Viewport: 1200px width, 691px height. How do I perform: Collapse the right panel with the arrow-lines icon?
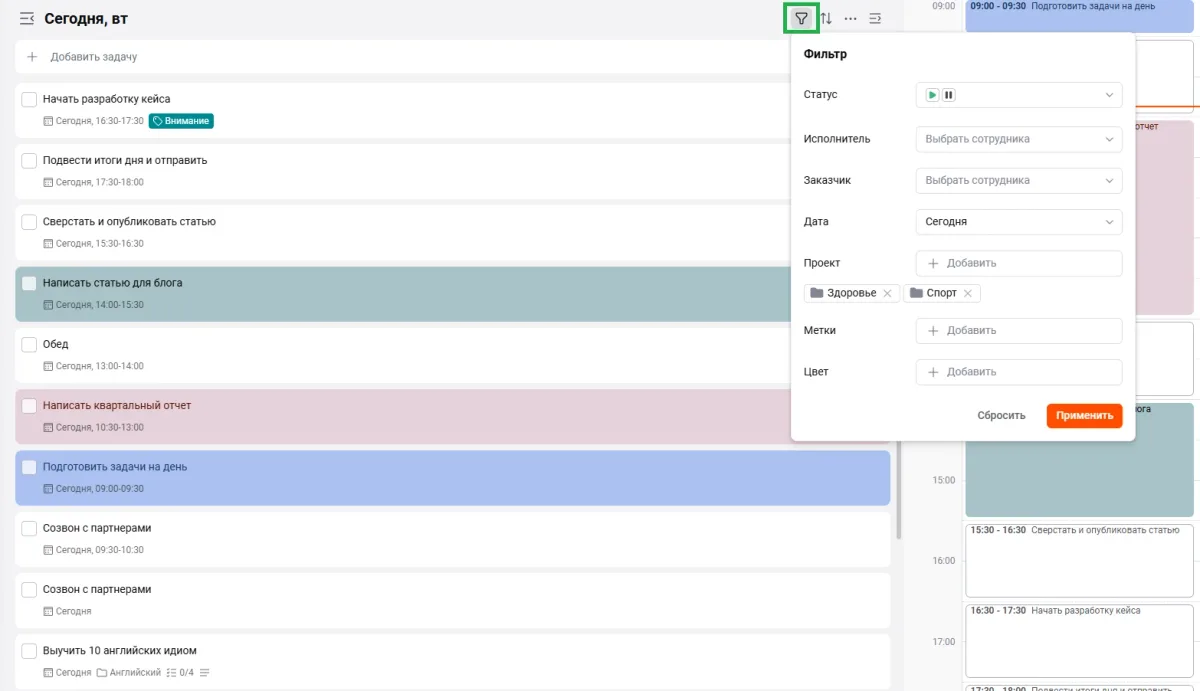(875, 18)
